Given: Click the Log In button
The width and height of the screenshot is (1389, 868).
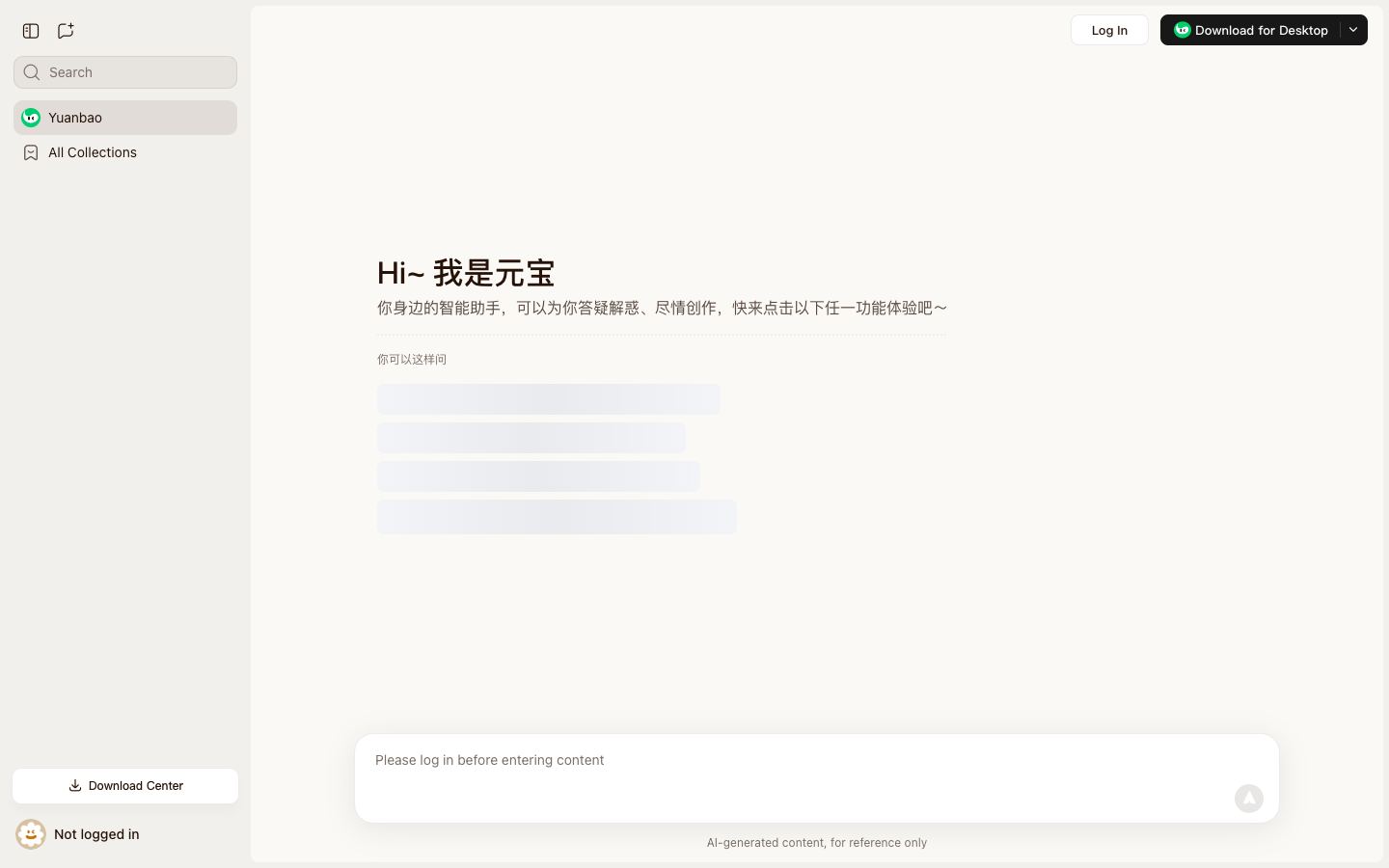Looking at the screenshot, I should click(x=1109, y=30).
